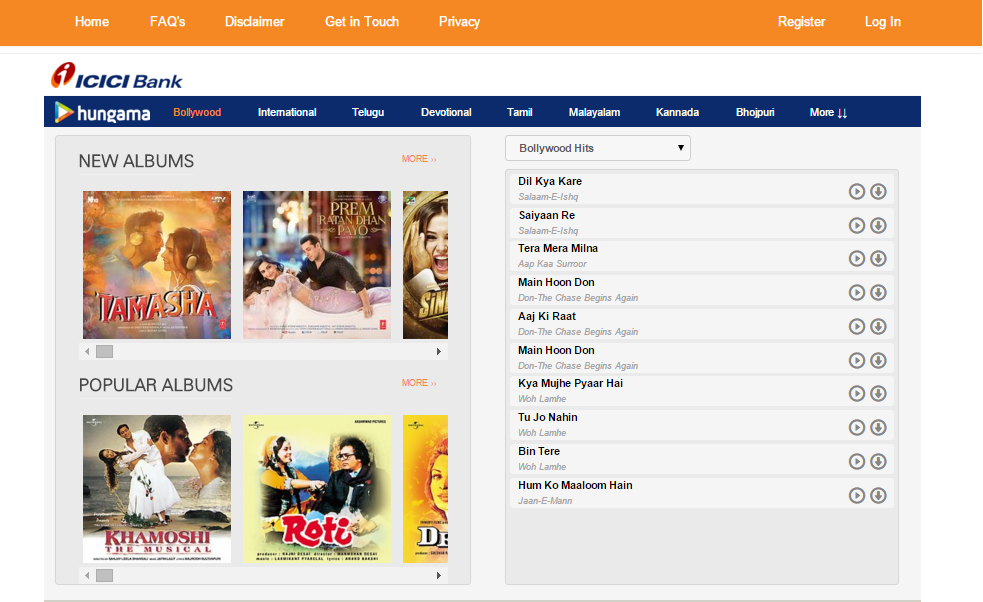Click Popular Albums scrollbar right arrow
Image resolution: width=983 pixels, height=602 pixels.
tap(439, 575)
